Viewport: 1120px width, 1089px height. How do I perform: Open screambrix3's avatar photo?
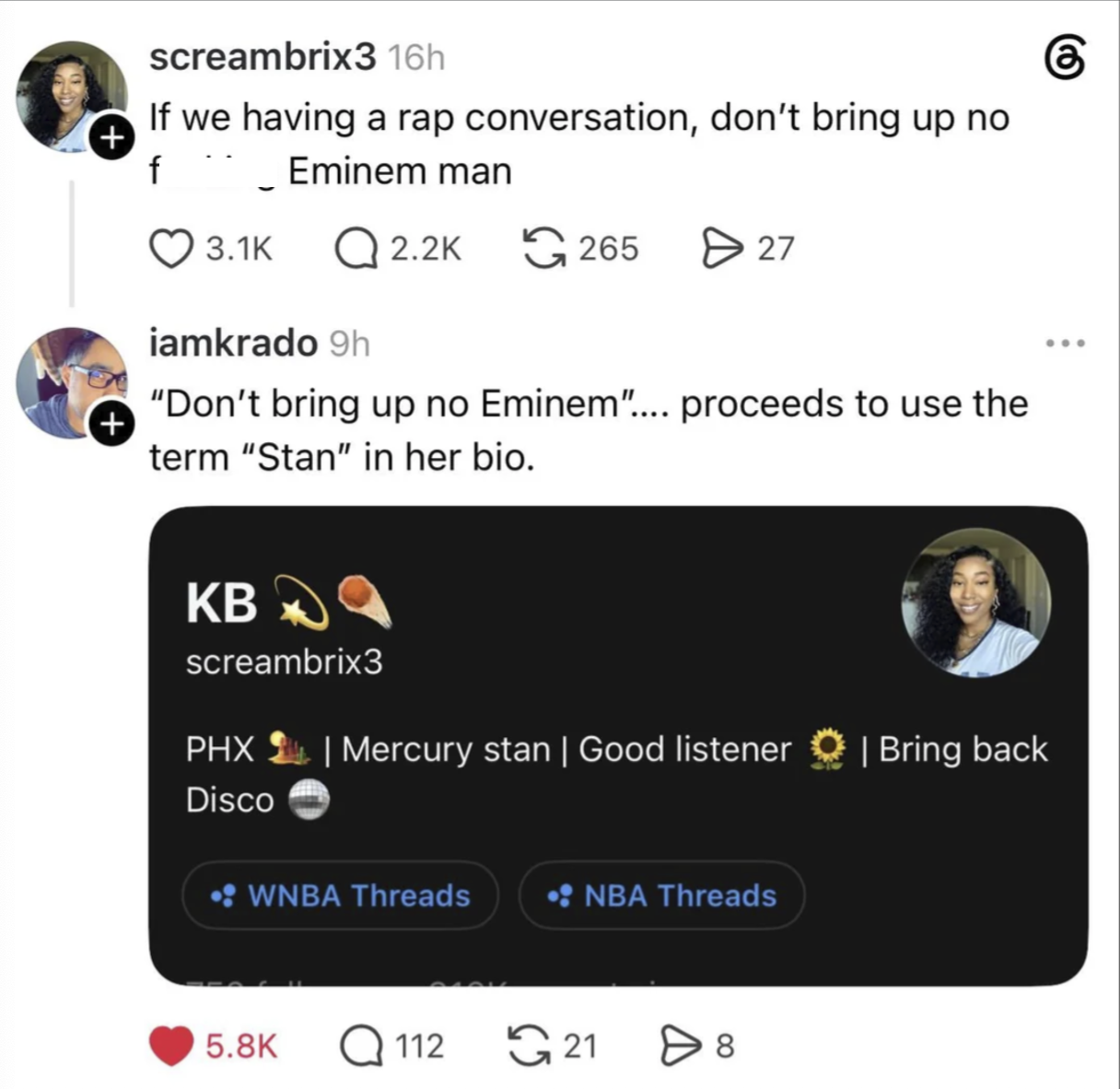pyautogui.click(x=72, y=97)
